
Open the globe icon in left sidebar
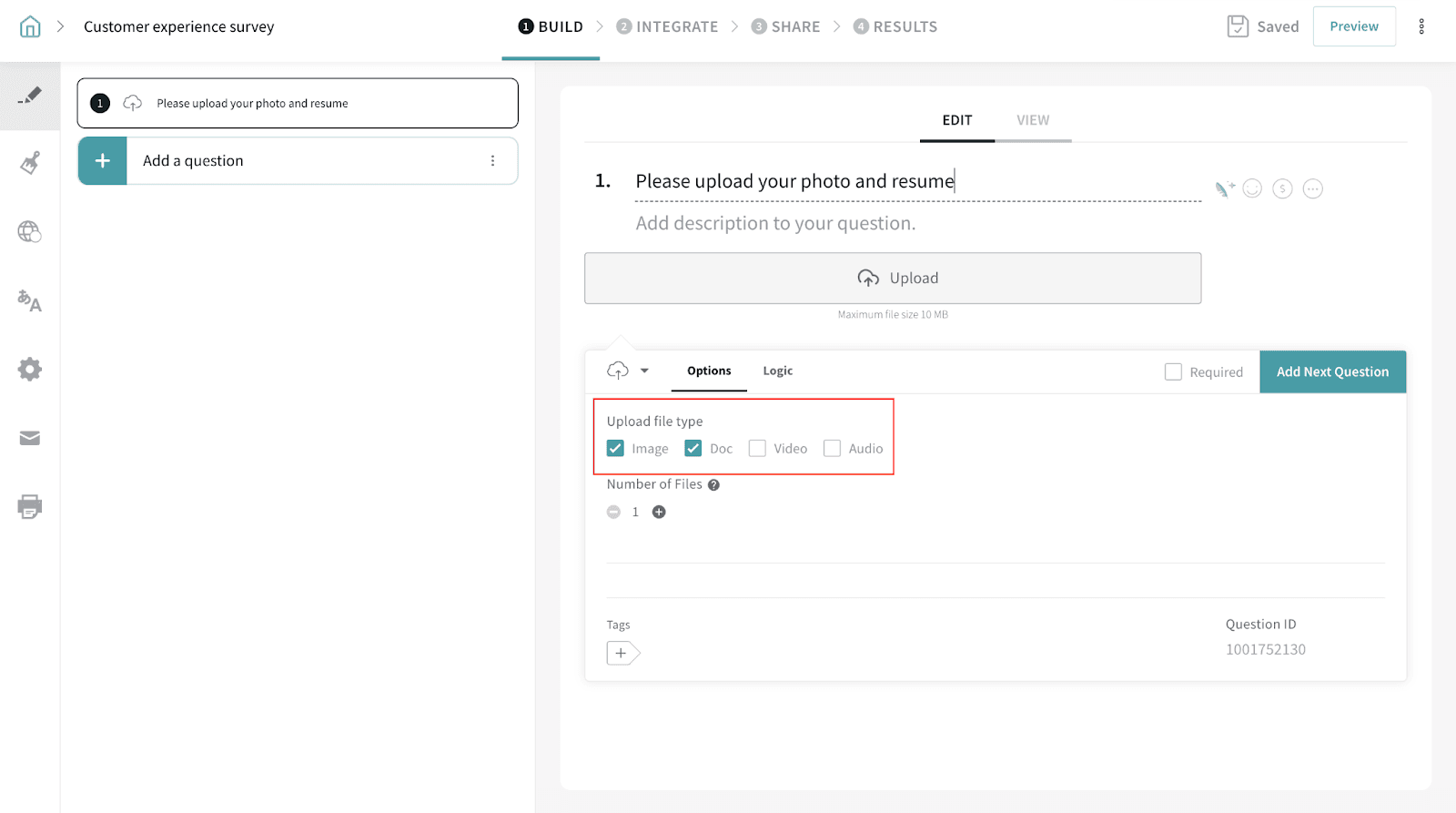[x=30, y=232]
